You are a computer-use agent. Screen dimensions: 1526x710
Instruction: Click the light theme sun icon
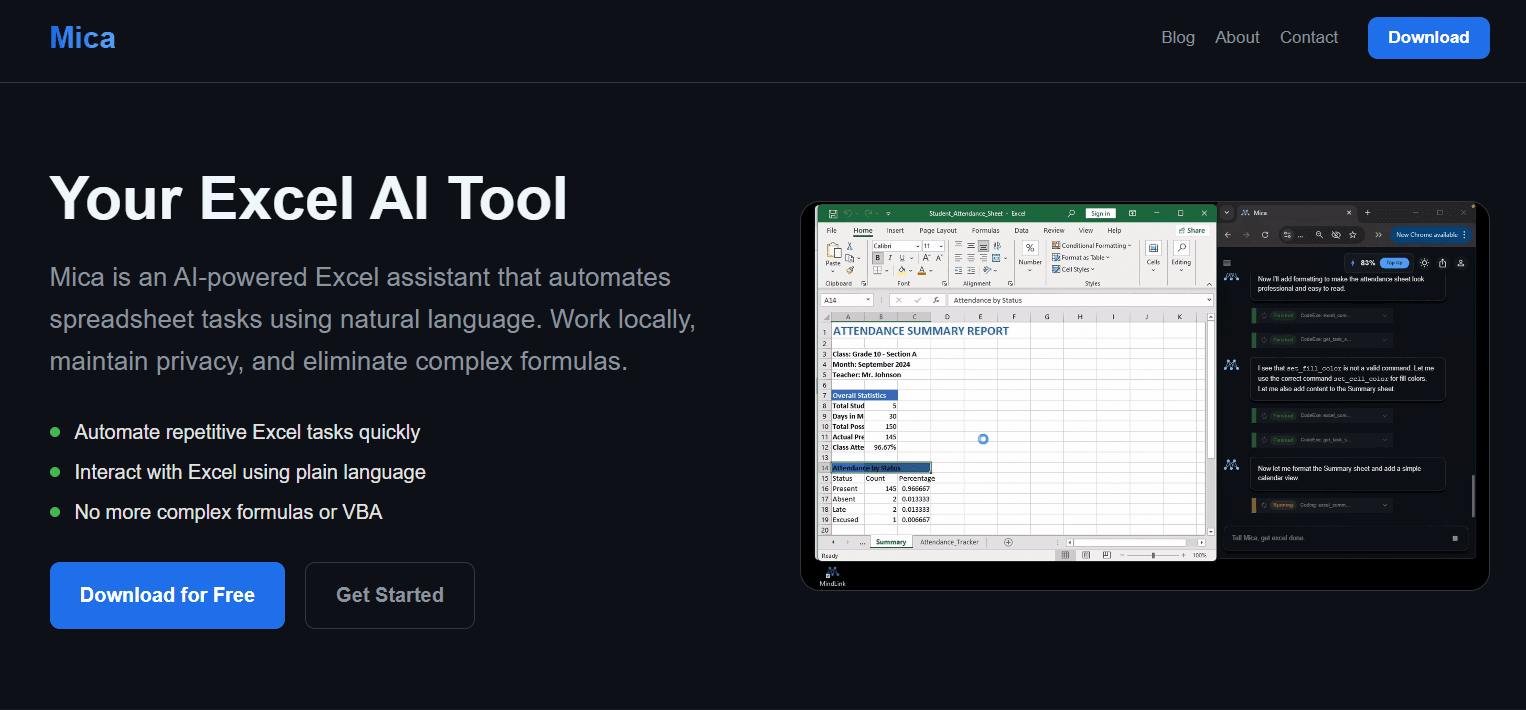tap(1425, 263)
